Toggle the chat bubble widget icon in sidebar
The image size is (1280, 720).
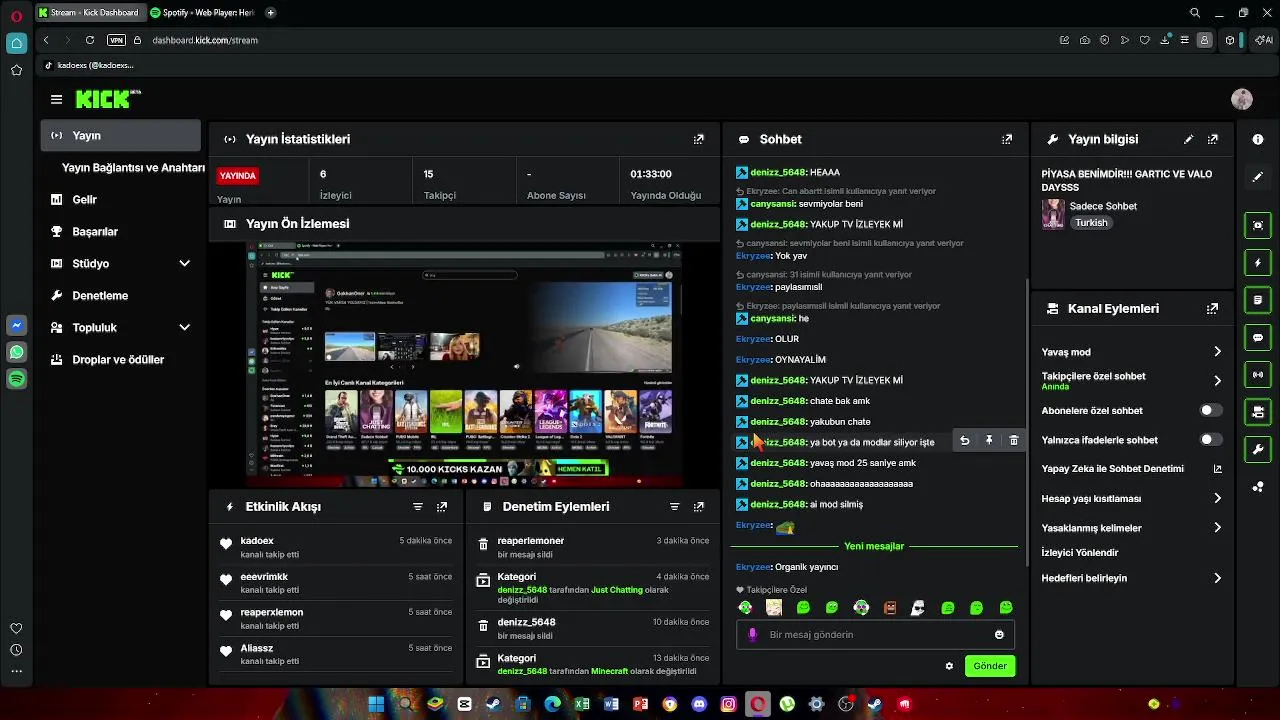1258,337
